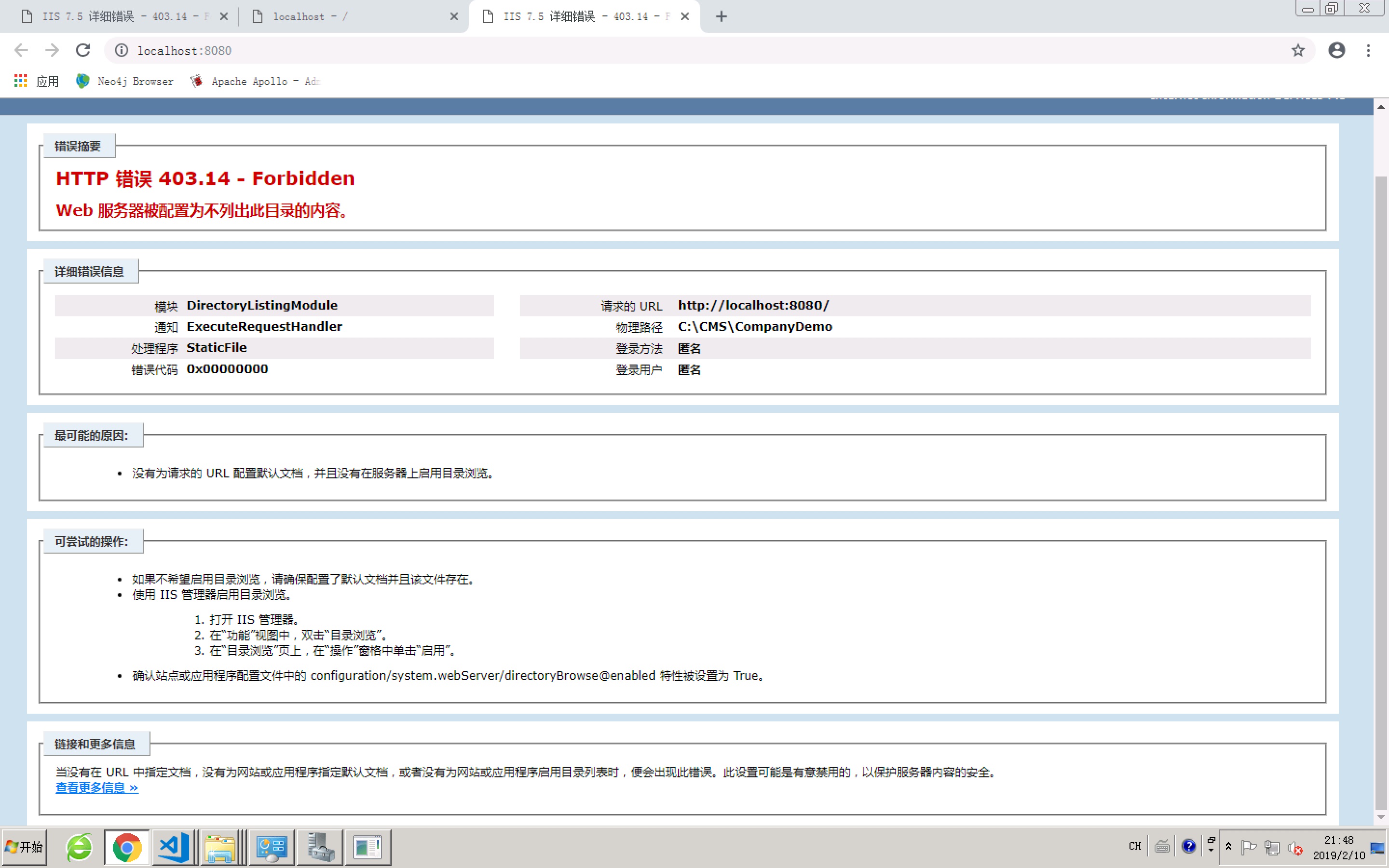This screenshot has width=1389, height=868.
Task: Click the scrollbar down arrow
Action: pos(1381,817)
